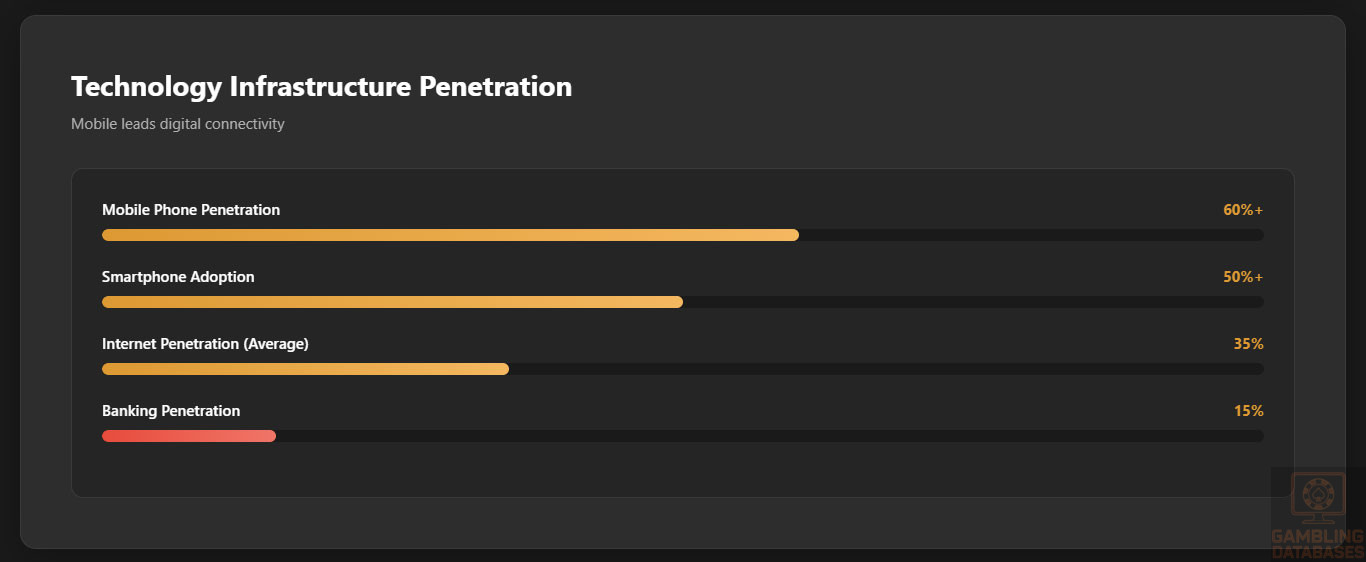Screen dimensions: 1366x562
Task: Click the orange Mobile Phone Penetration bar fill
Action: click(450, 235)
